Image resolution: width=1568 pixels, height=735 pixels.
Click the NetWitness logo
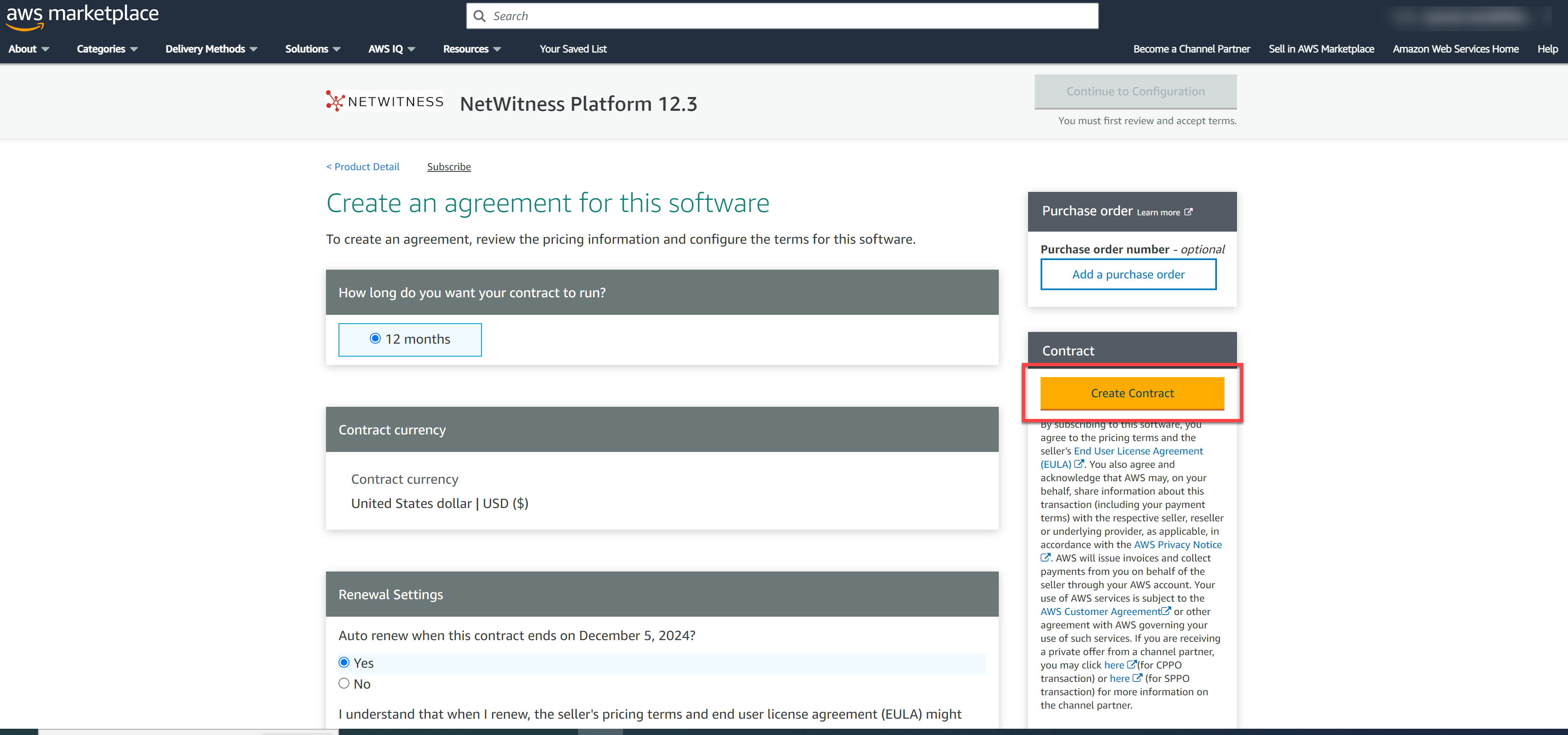[x=384, y=101]
